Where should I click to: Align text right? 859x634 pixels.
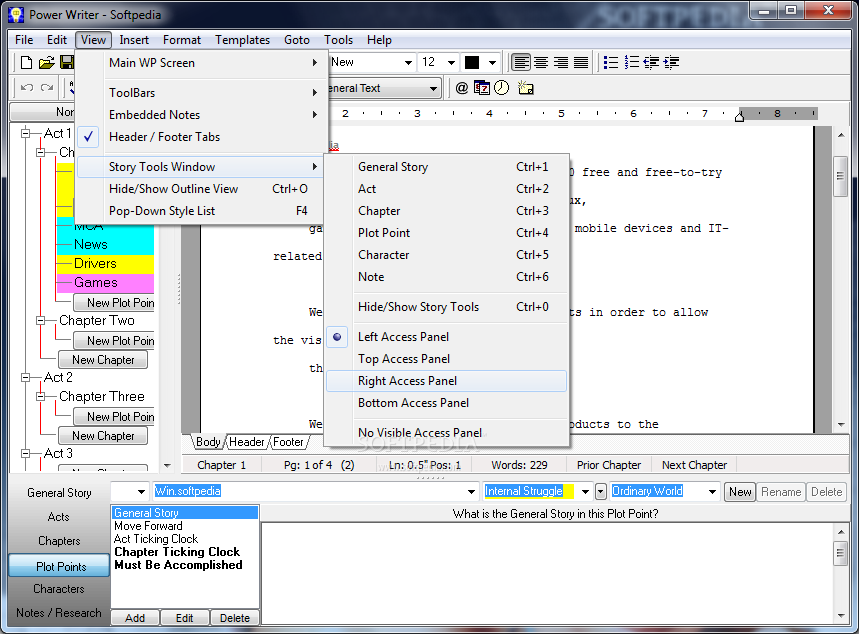coord(560,62)
